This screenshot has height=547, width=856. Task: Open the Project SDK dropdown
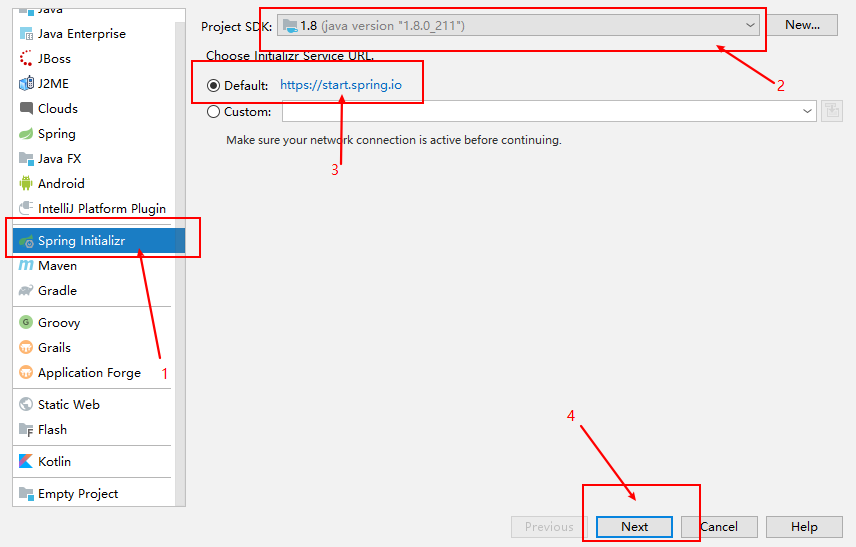coord(518,26)
